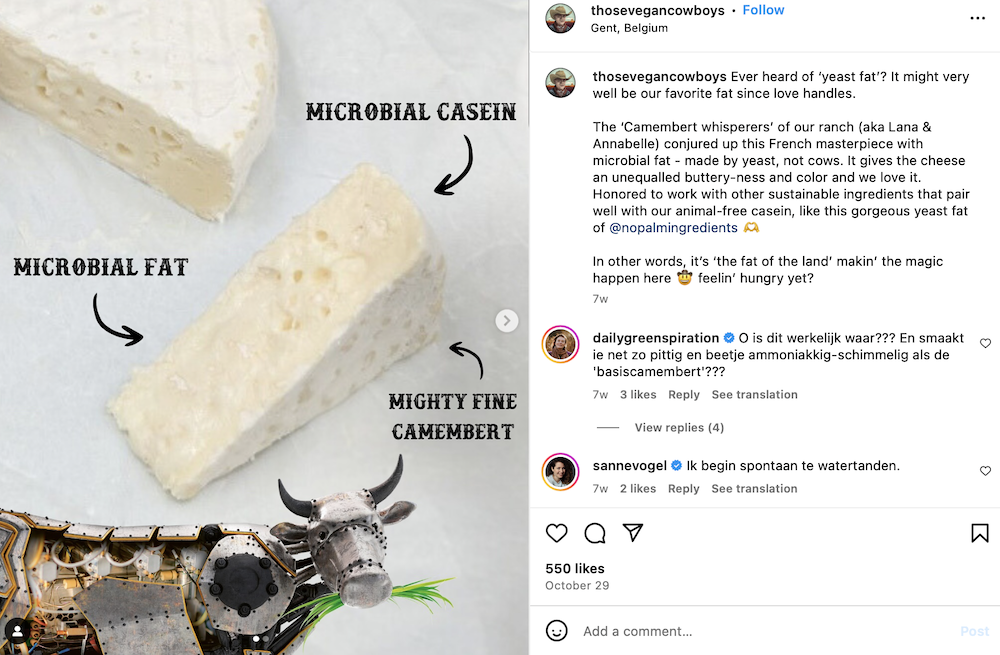Advance to the next photo with the chevron arrow
1000x655 pixels.
coord(507,320)
